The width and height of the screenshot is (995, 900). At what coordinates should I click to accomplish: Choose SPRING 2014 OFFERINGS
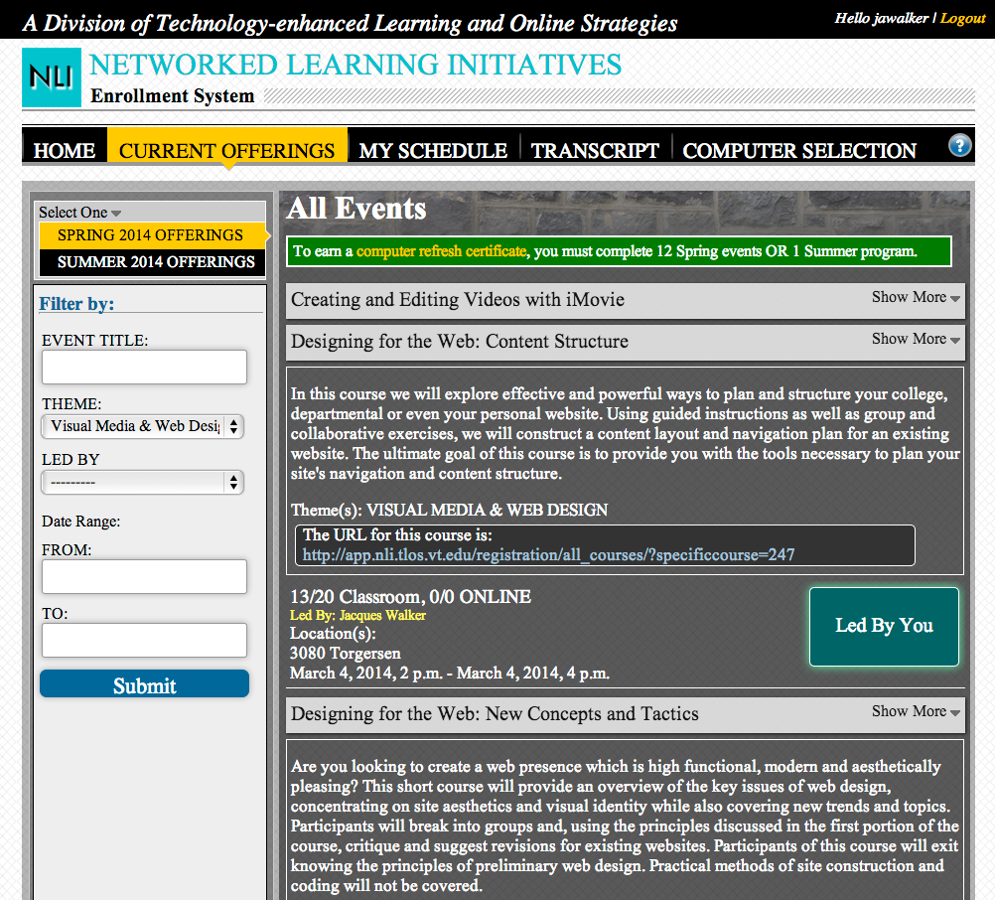click(150, 235)
